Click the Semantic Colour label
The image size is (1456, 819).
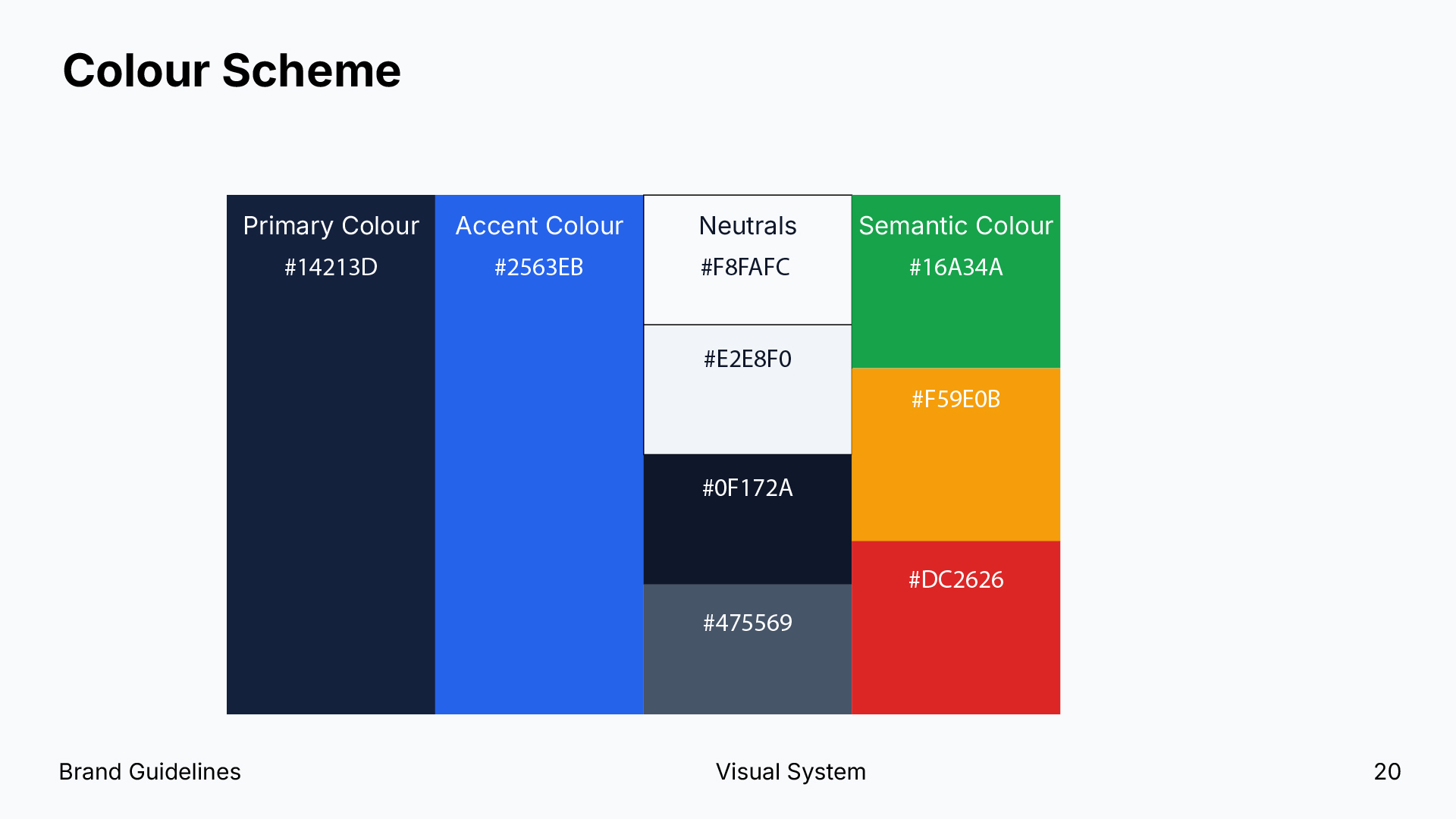point(956,226)
